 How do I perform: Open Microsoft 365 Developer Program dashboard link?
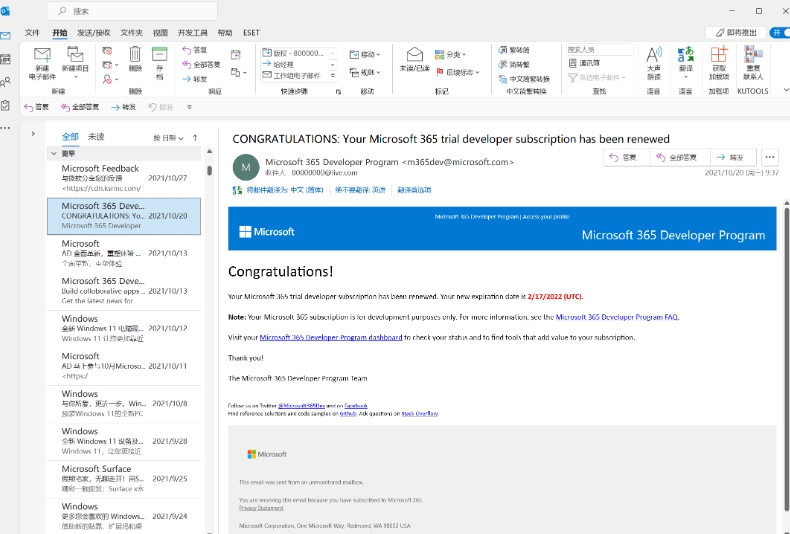(x=331, y=337)
